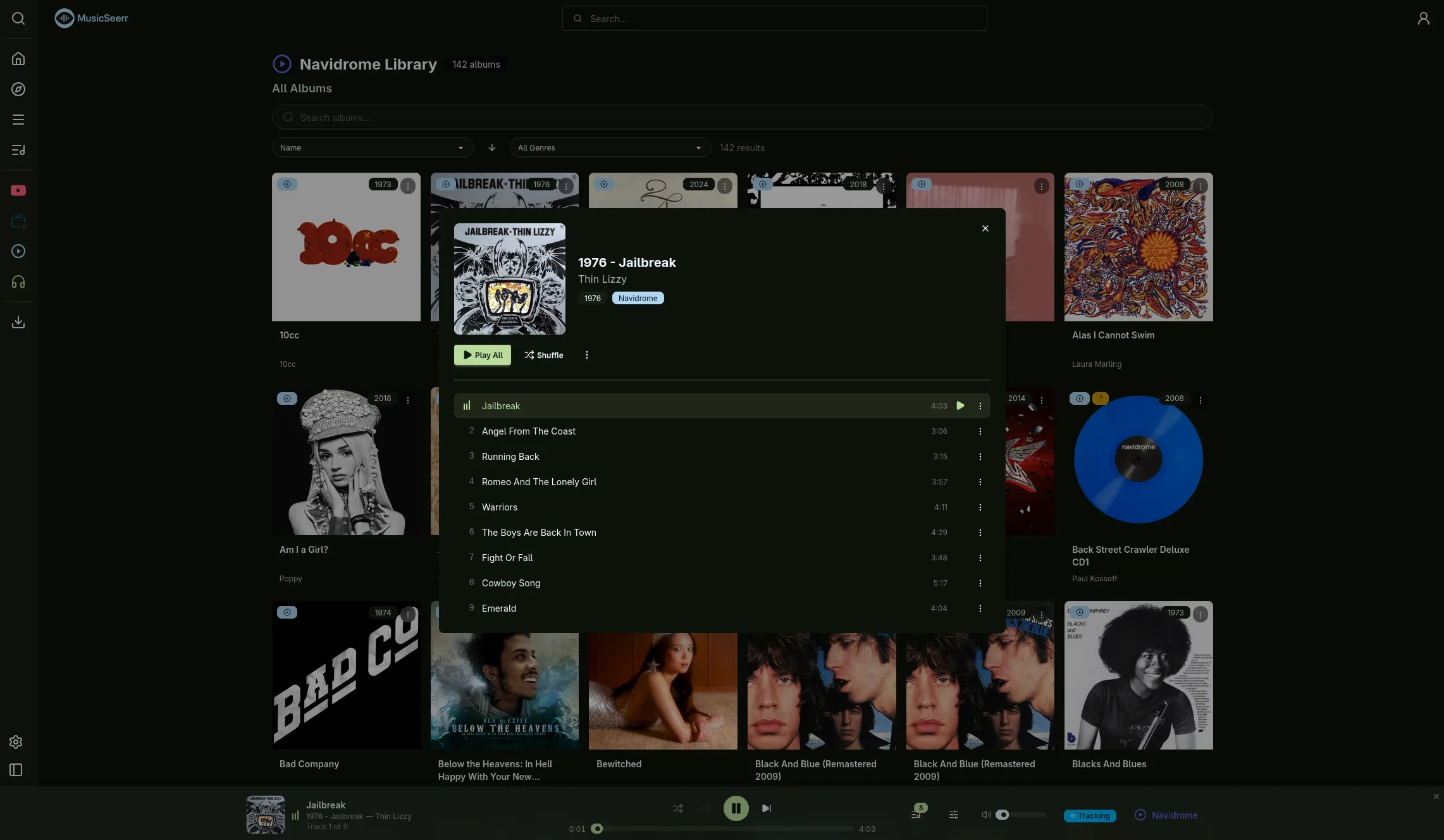Open the YouTube source icon in the sidebar

[18, 190]
